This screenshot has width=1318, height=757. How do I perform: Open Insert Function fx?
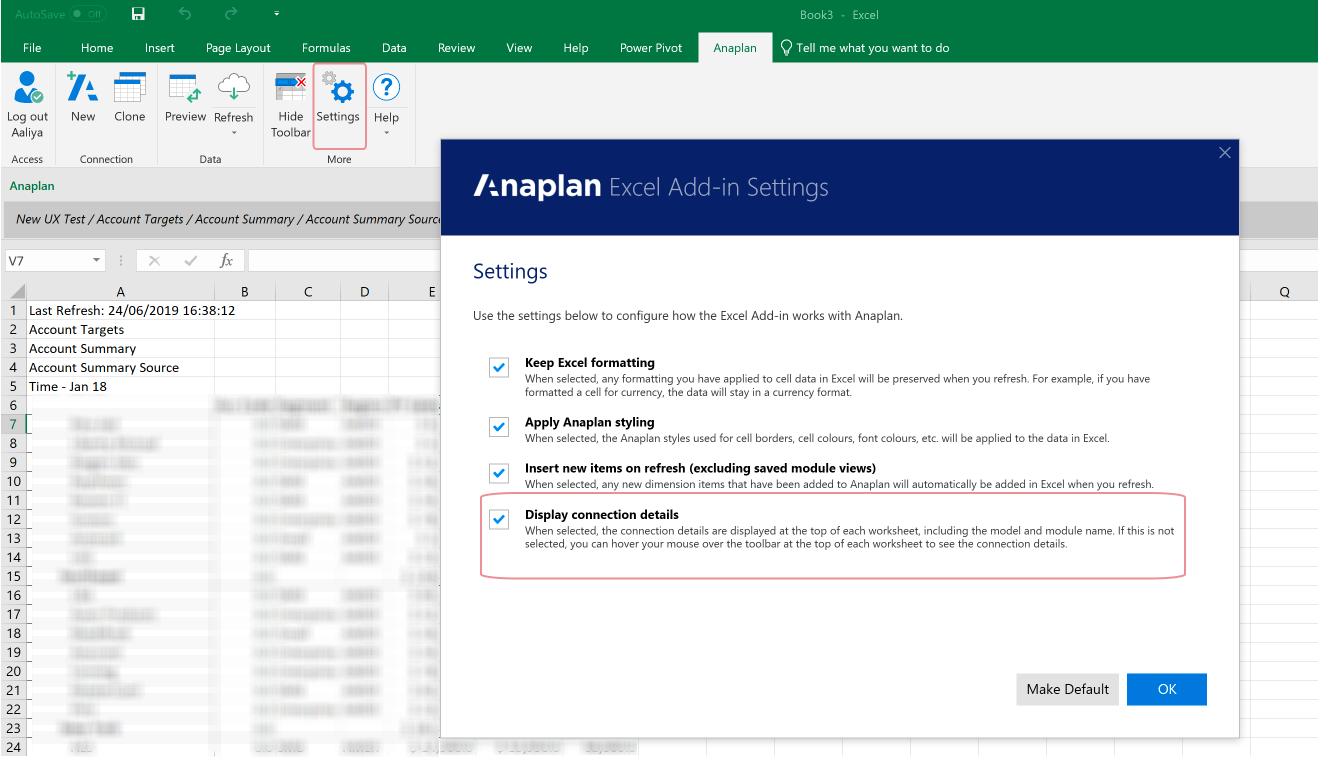[x=226, y=261]
